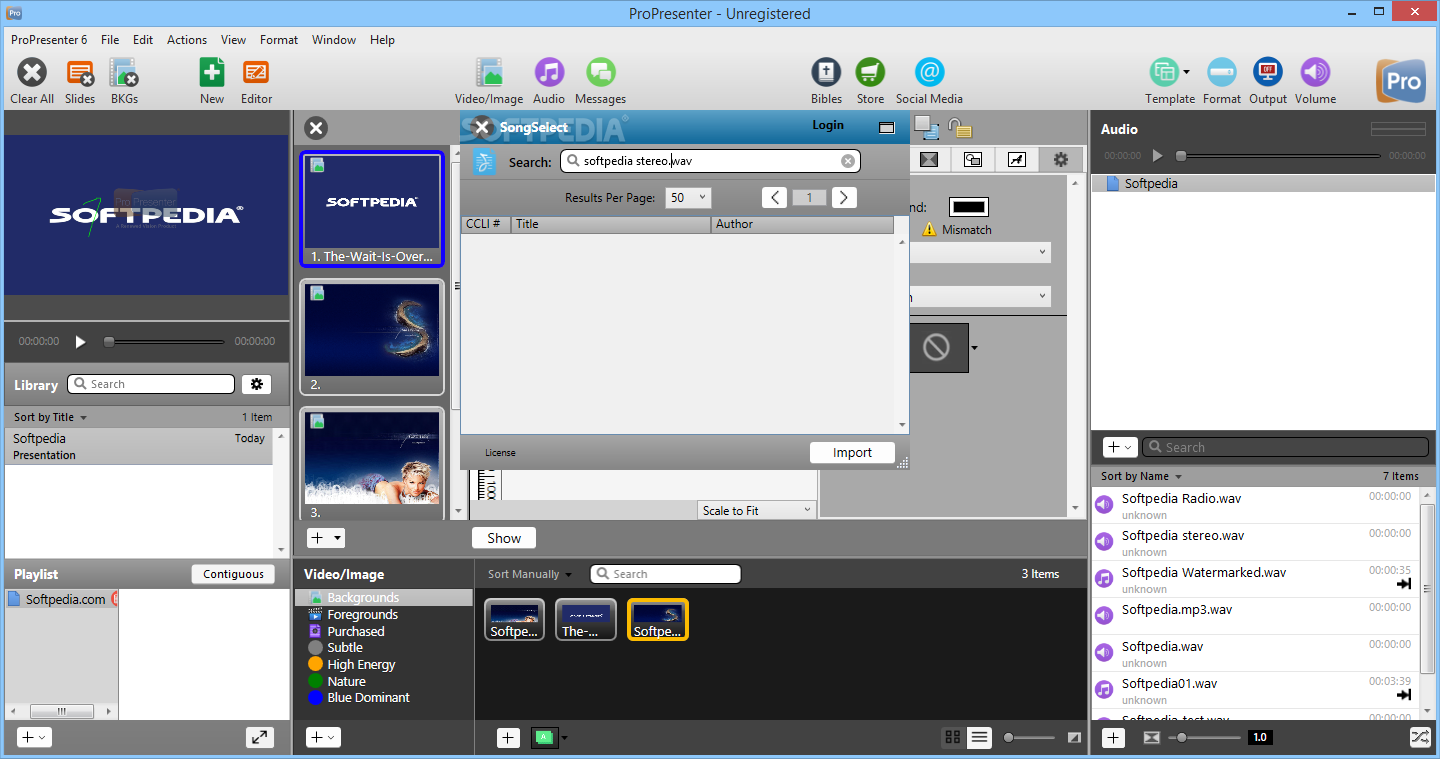Click the Clear All toolbar icon
Image resolution: width=1440 pixels, height=759 pixels.
pos(32,73)
